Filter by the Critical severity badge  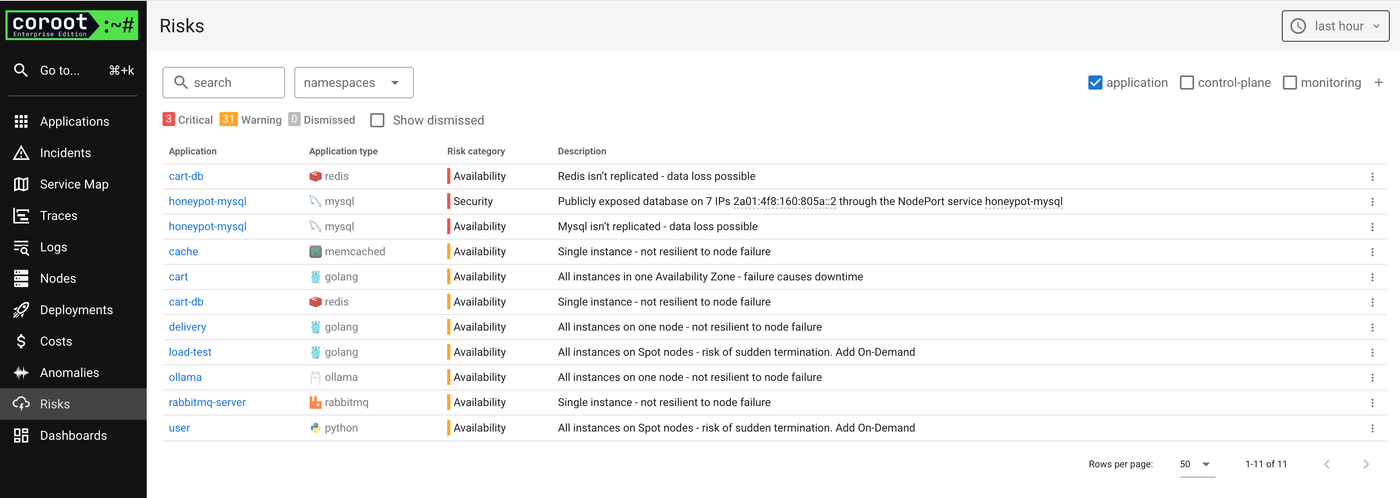coord(188,120)
